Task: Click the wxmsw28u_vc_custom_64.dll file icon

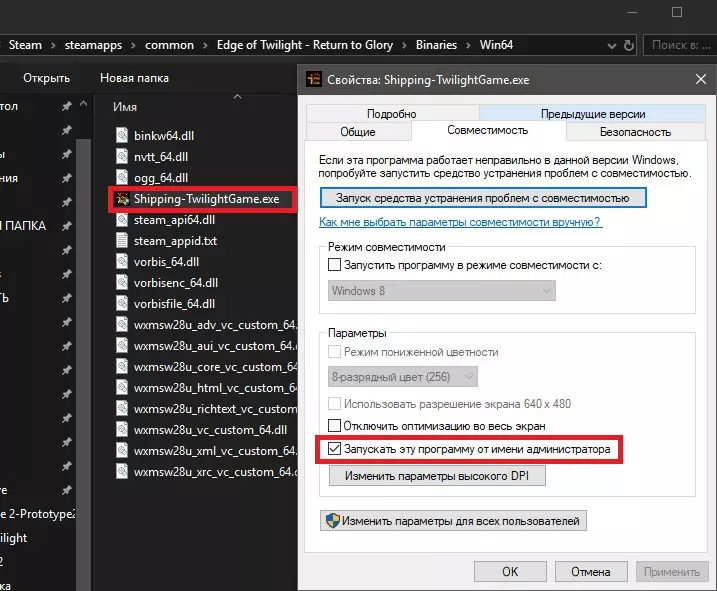Action: point(122,430)
